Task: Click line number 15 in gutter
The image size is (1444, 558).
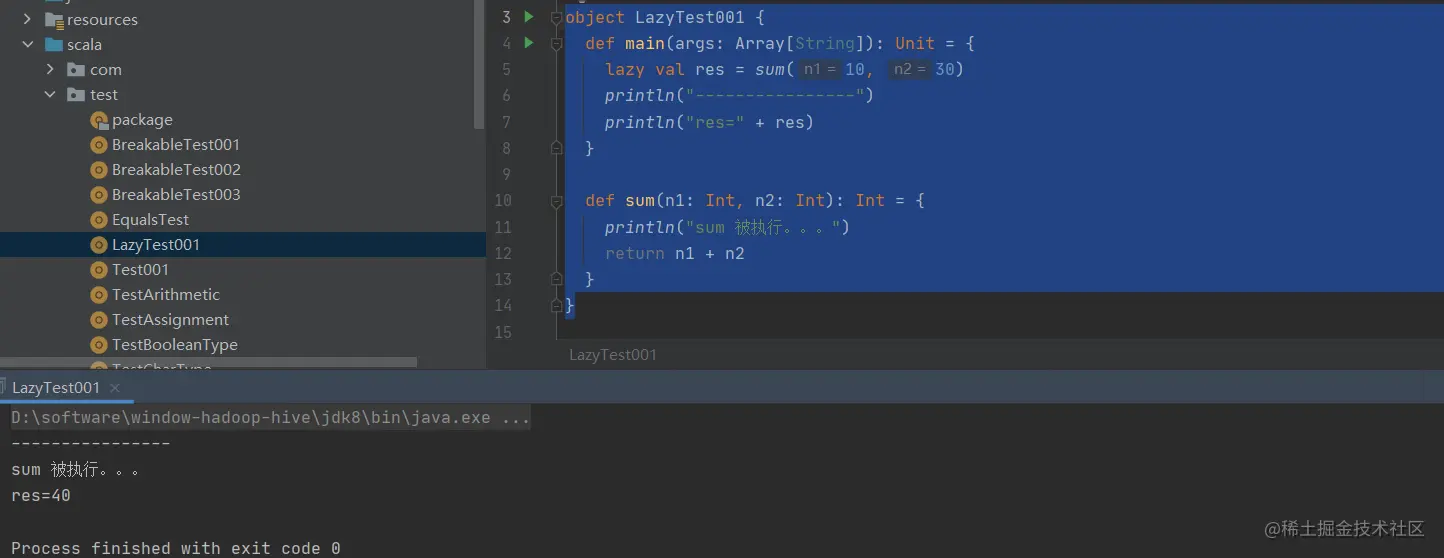Action: [503, 332]
